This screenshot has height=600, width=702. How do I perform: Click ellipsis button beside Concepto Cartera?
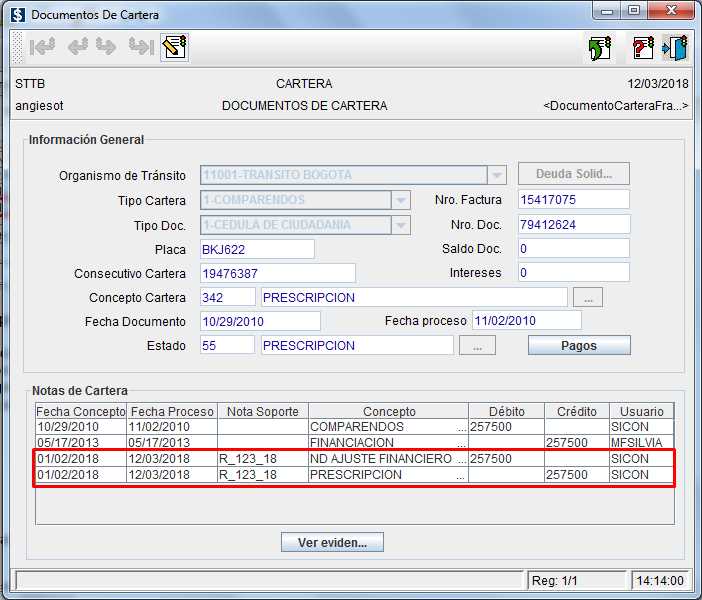pyautogui.click(x=587, y=297)
